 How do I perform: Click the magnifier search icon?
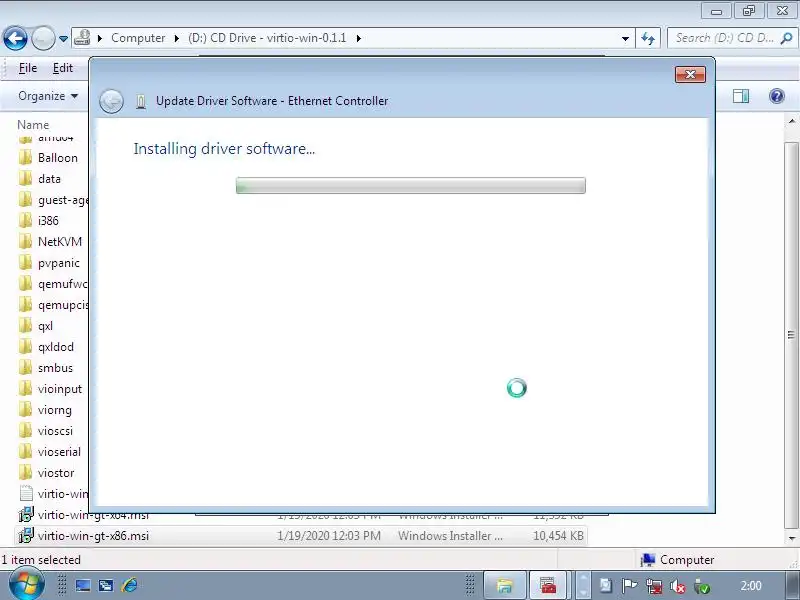787,38
